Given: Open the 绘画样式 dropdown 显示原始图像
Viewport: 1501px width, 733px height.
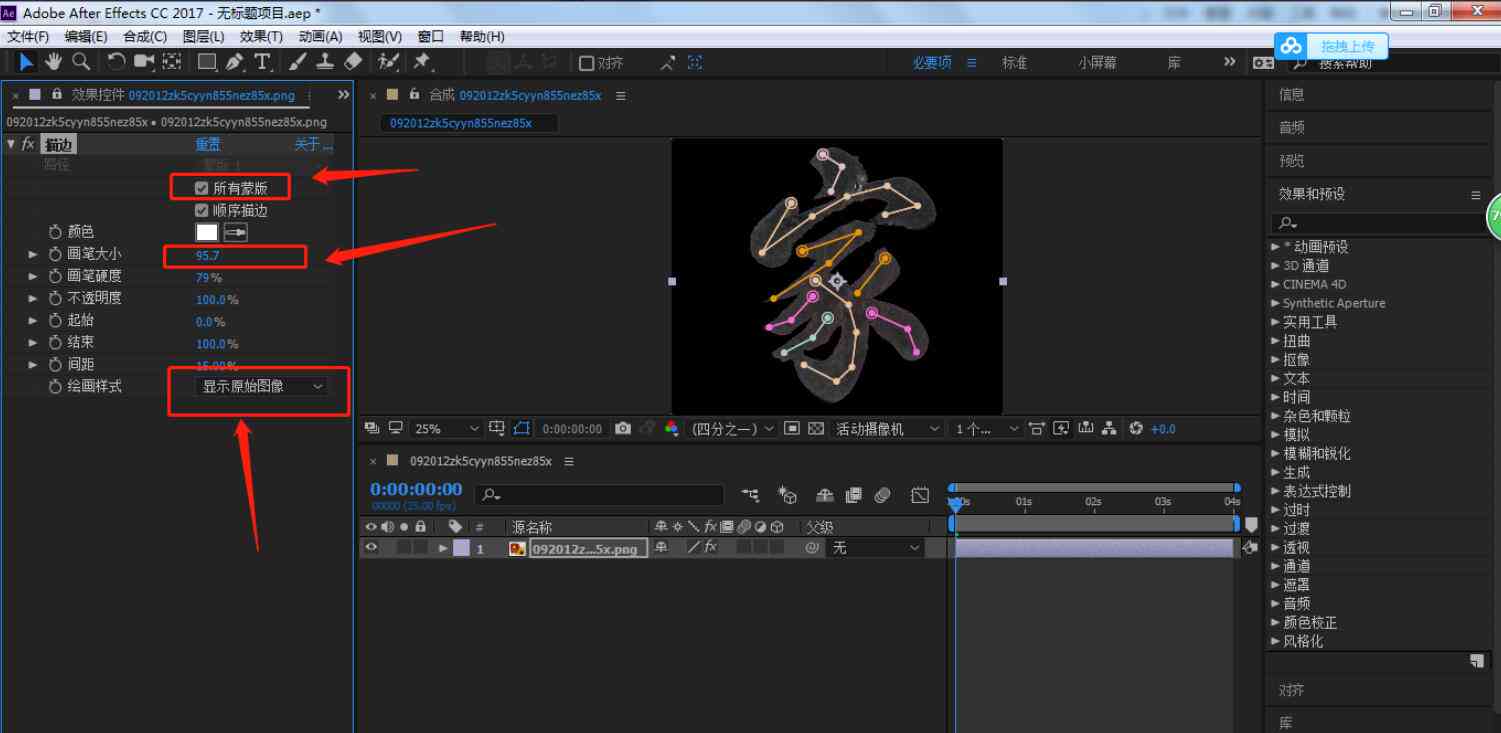Looking at the screenshot, I should (262, 386).
